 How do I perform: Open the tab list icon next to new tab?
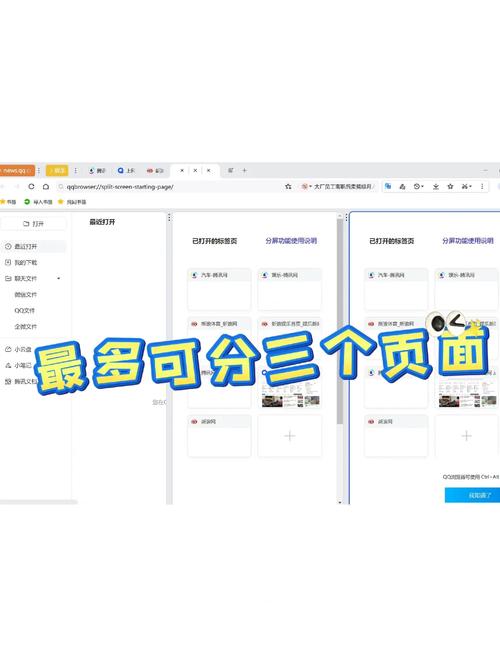(230, 170)
